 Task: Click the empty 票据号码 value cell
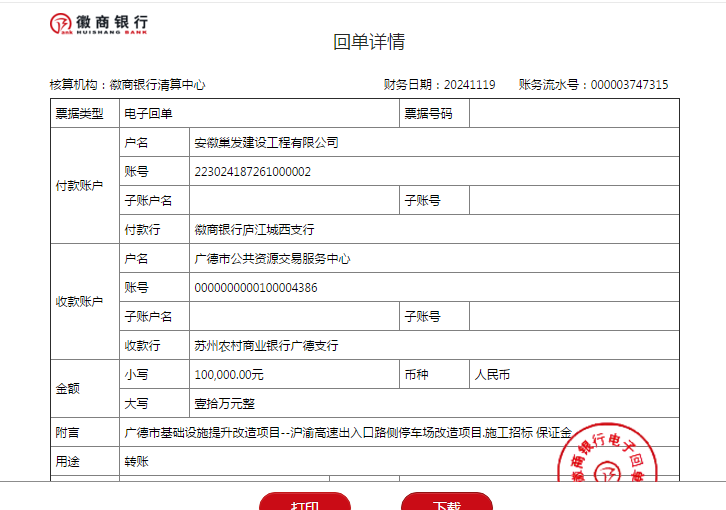(573, 114)
